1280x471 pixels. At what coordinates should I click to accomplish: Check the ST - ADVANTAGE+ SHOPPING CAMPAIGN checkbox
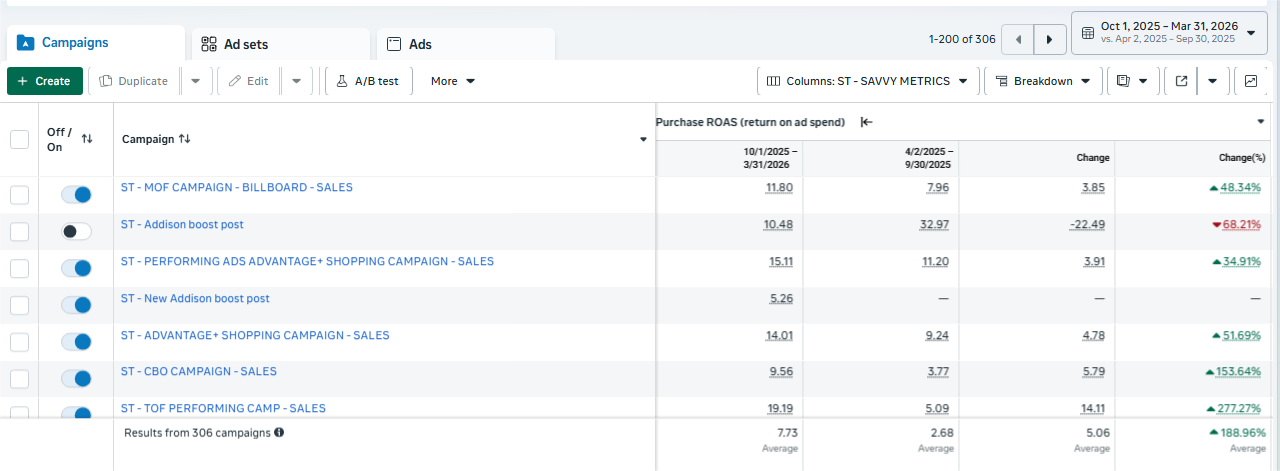(x=19, y=342)
